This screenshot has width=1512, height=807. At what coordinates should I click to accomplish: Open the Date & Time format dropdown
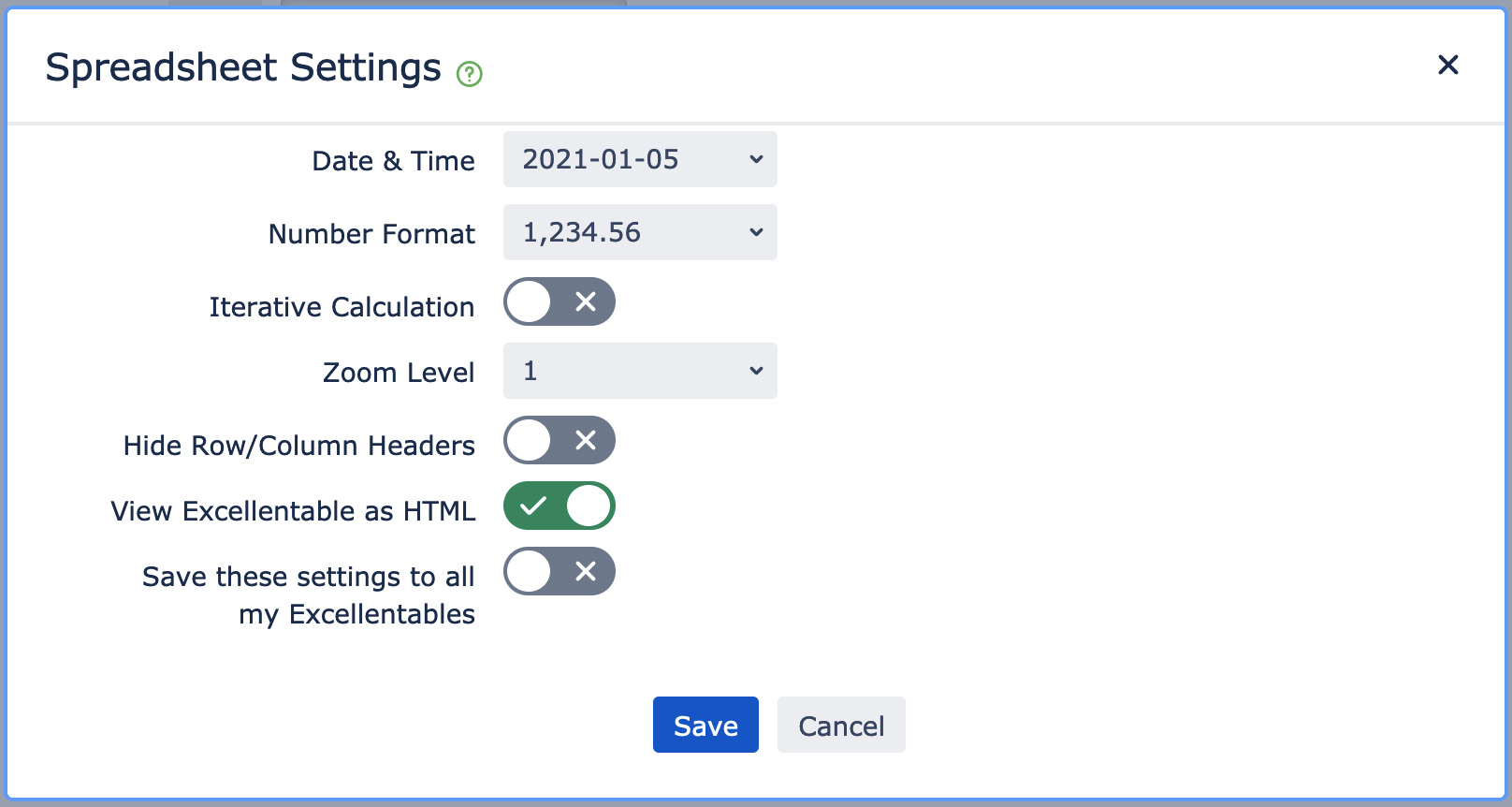pyautogui.click(x=640, y=159)
